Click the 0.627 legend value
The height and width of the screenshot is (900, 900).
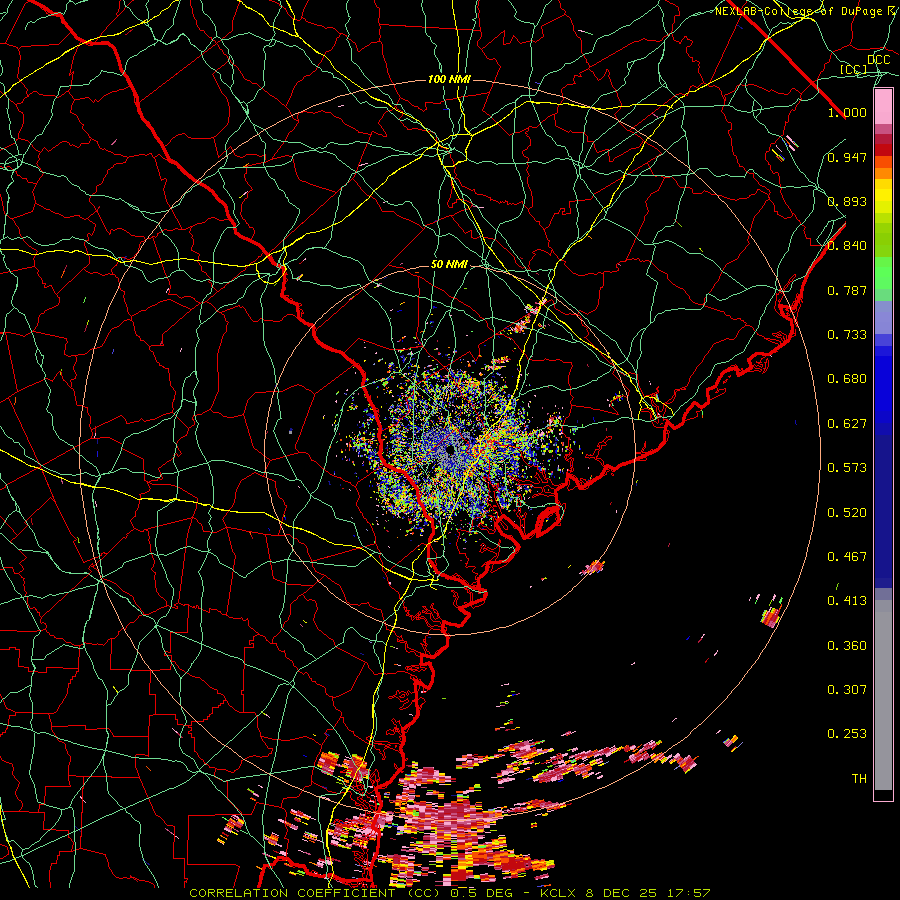847,424
